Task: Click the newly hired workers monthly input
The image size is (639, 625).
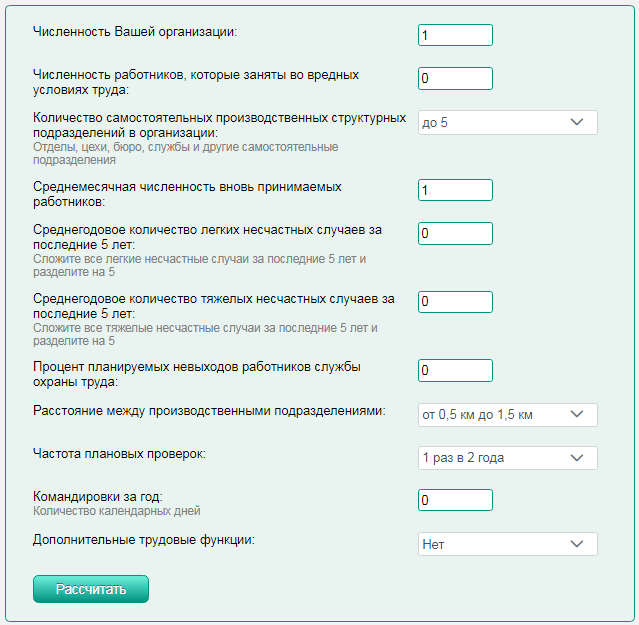Action: pyautogui.click(x=455, y=190)
